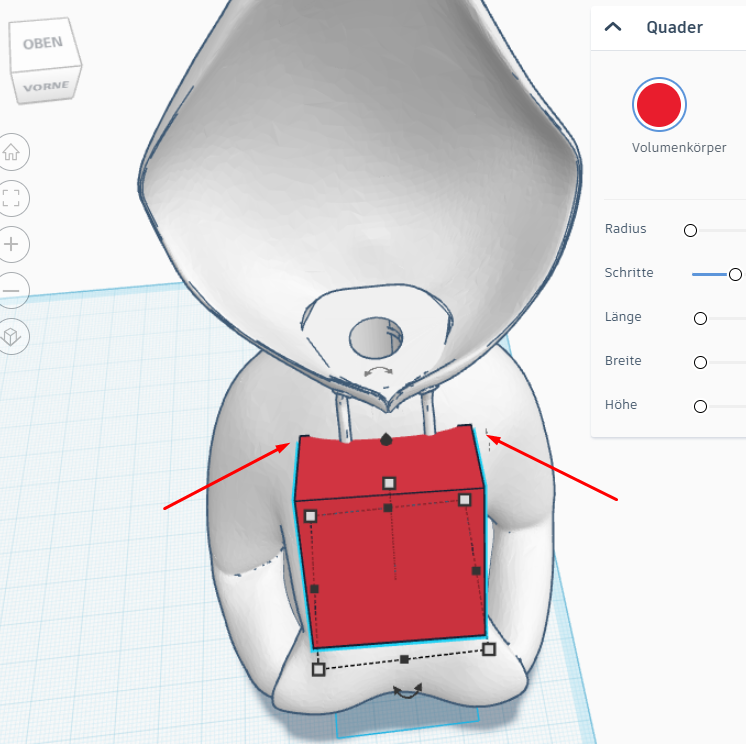Click the Quader panel title
The width and height of the screenshot is (746, 744).
click(x=674, y=28)
